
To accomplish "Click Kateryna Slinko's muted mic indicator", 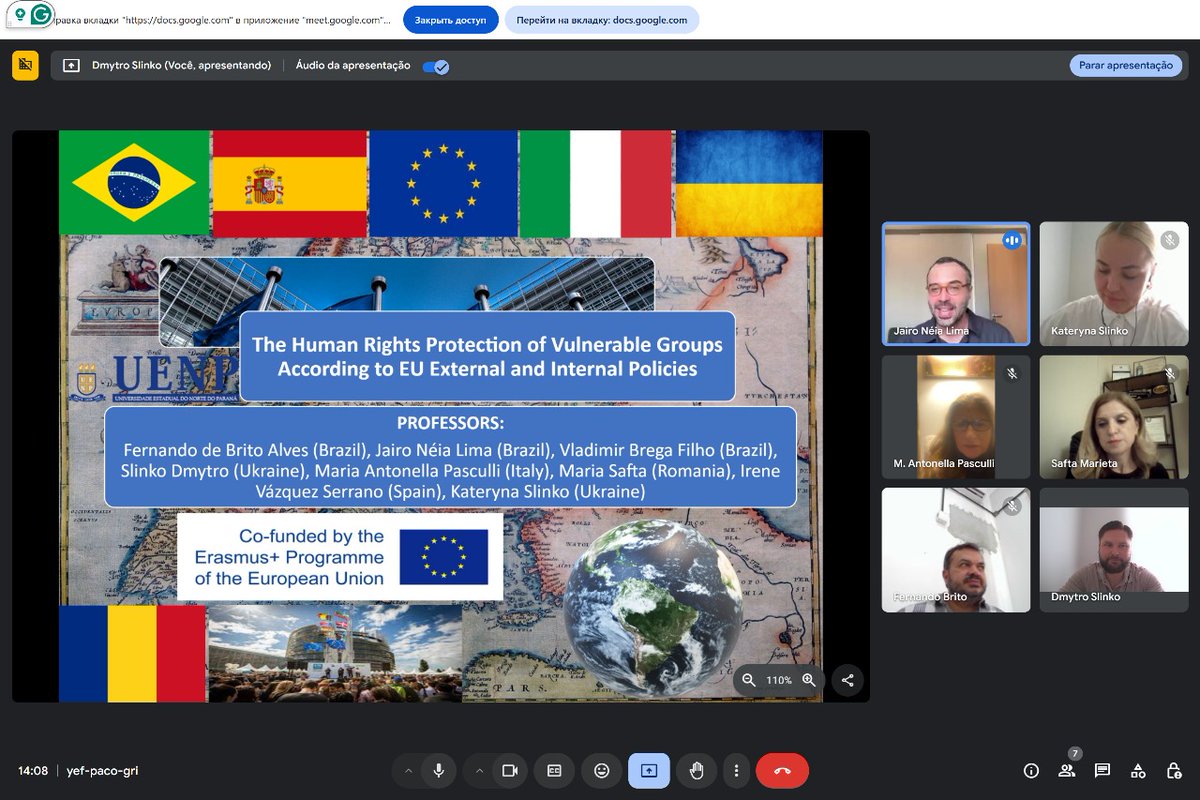I will coord(1169,240).
